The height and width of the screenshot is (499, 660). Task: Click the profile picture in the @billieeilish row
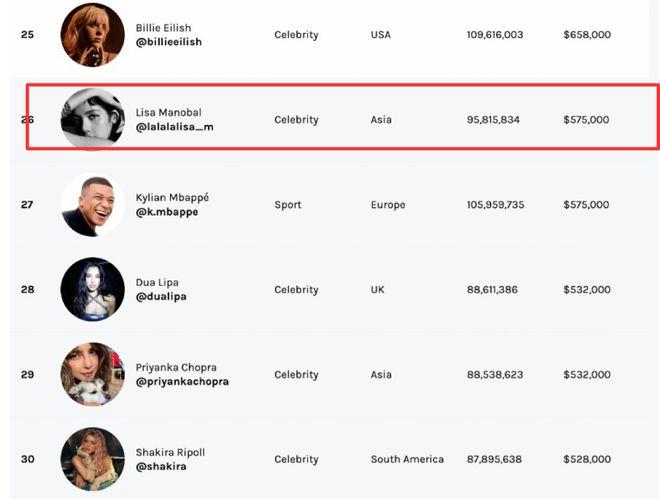click(x=92, y=35)
